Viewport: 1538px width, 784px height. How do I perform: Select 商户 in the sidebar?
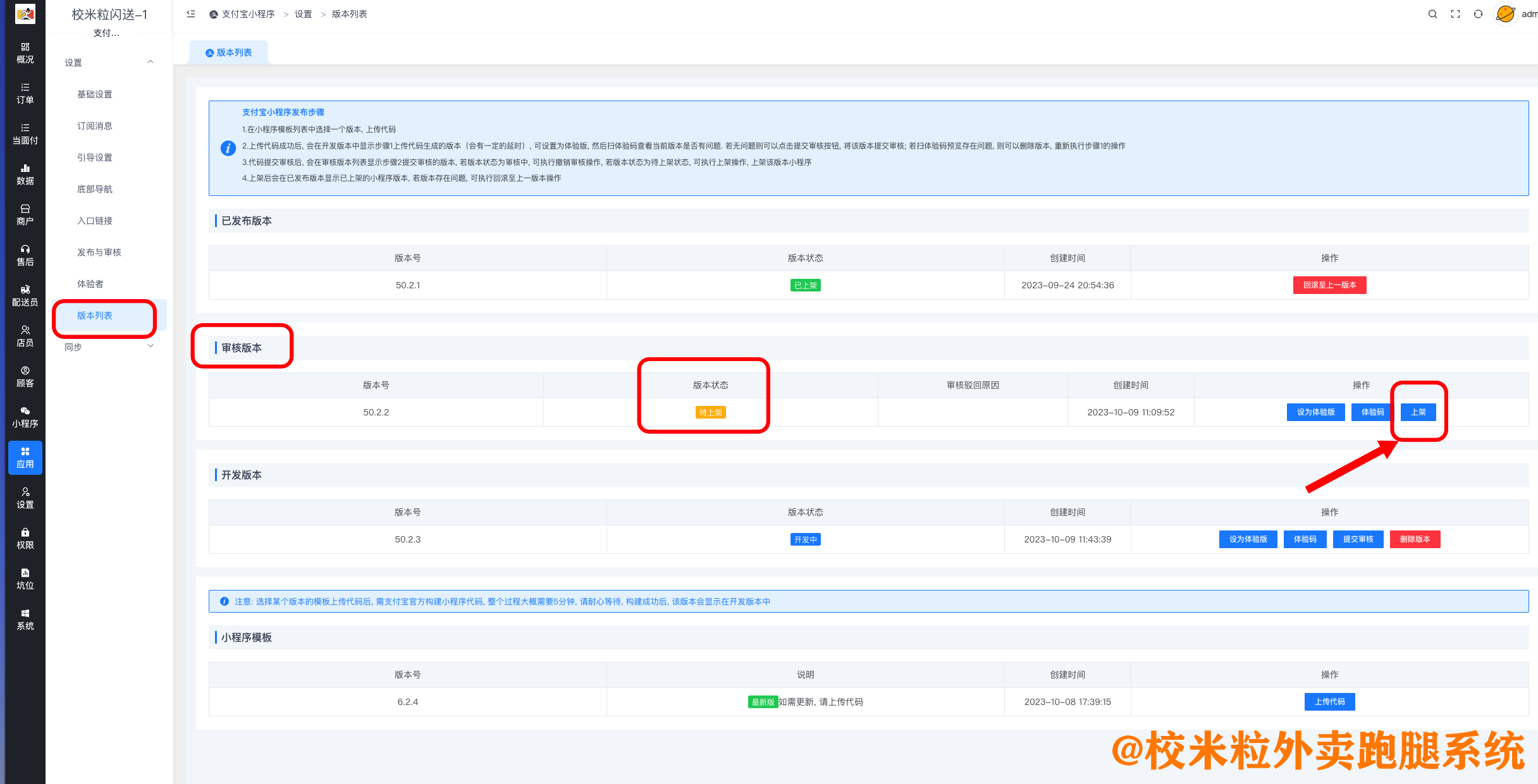pos(25,215)
